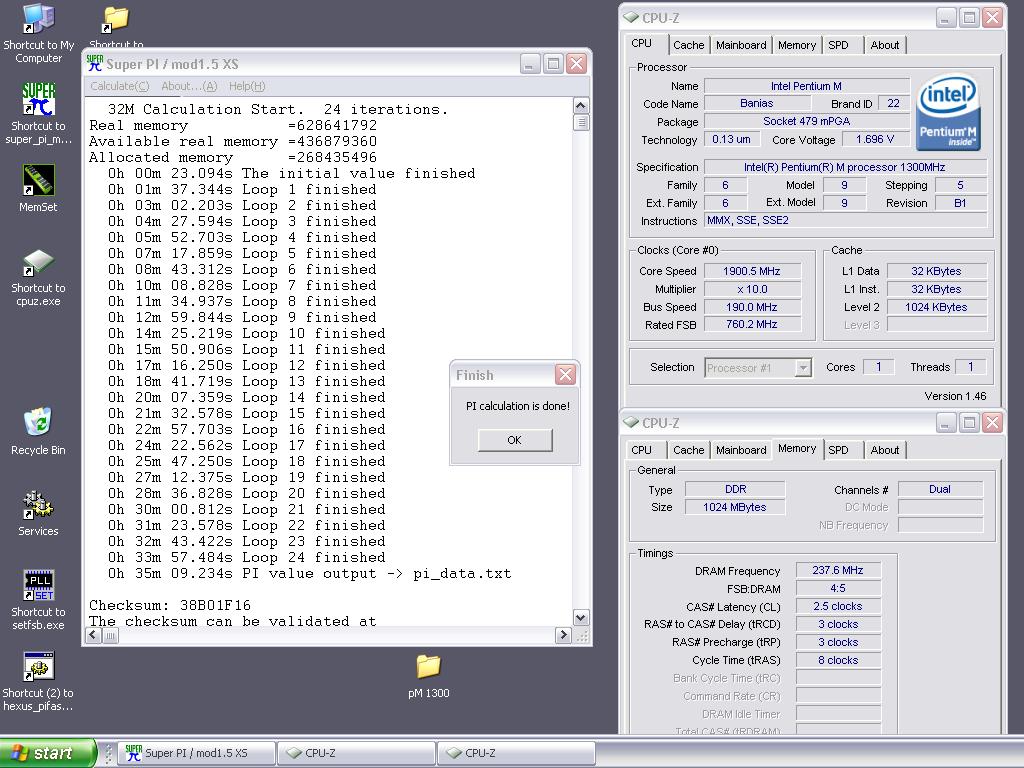The height and width of the screenshot is (768, 1024).
Task: Click the Core Speed value 1900.5 MHz
Action: pyautogui.click(x=752, y=271)
